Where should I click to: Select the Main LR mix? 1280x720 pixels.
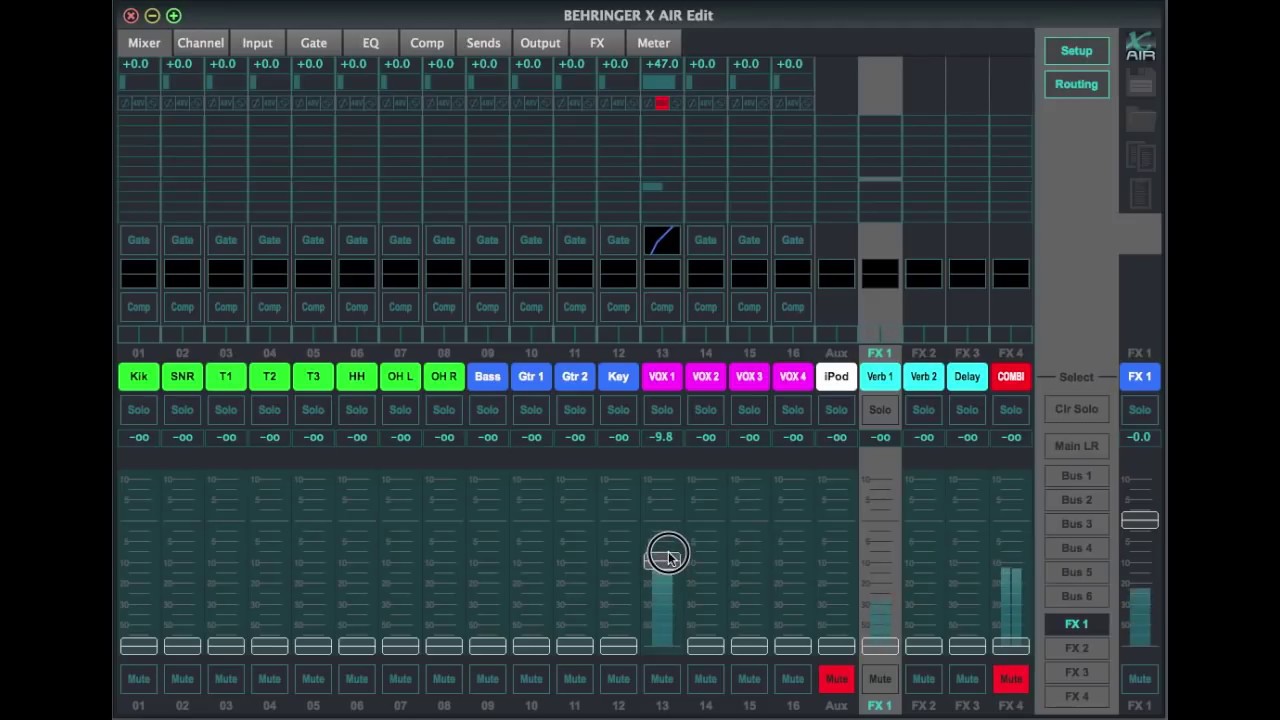tap(1077, 446)
